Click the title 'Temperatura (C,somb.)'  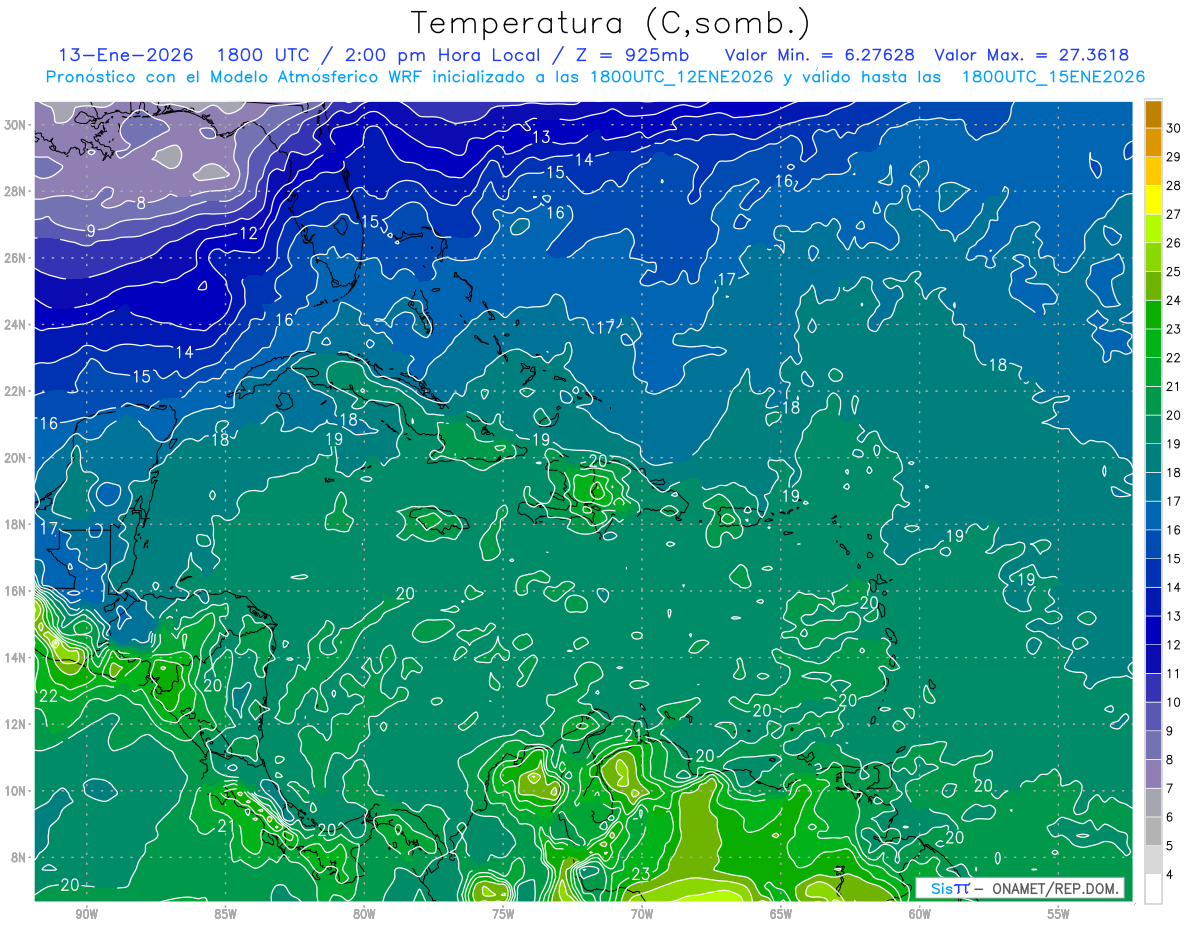[x=611, y=23]
